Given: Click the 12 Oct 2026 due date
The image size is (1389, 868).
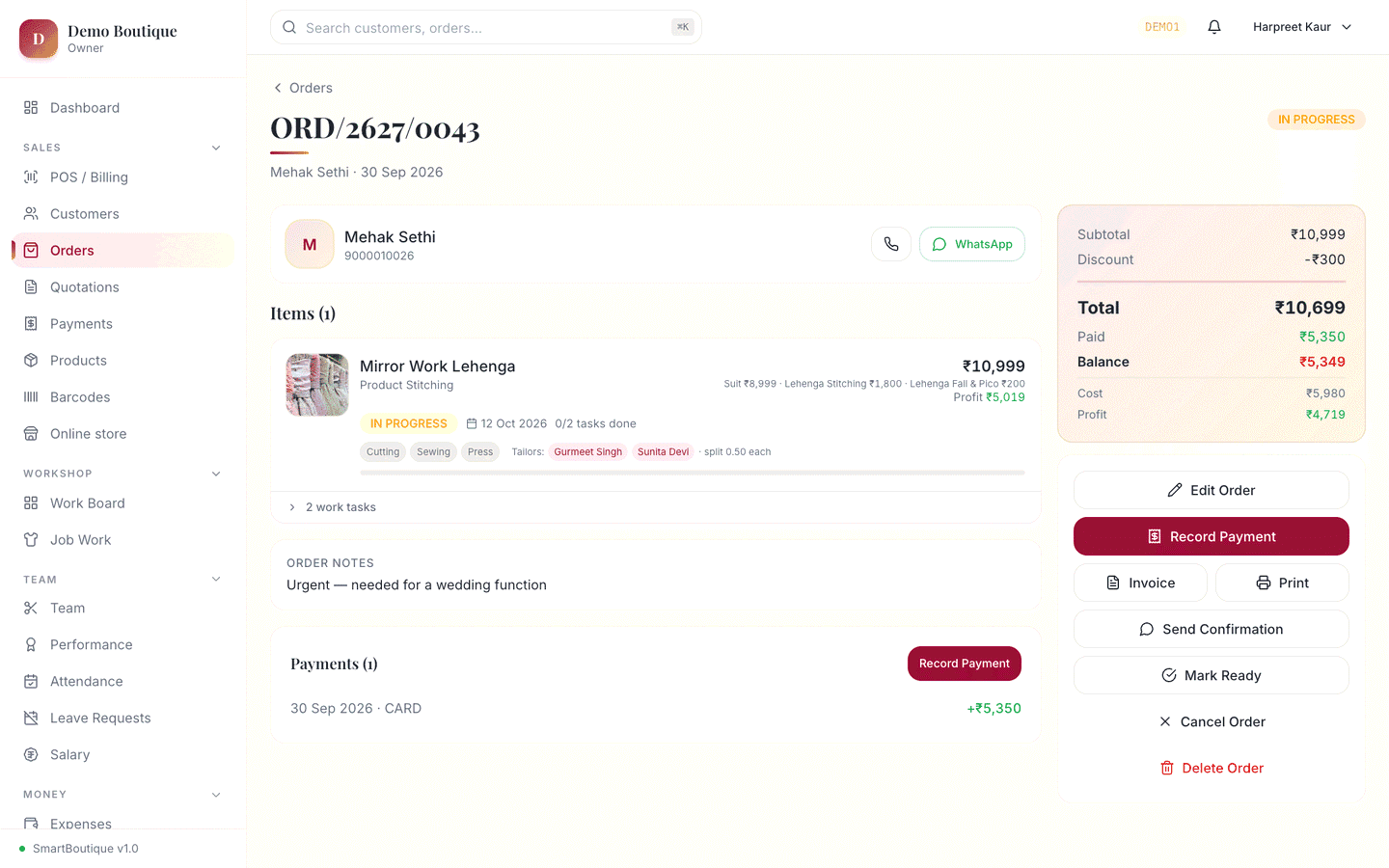Looking at the screenshot, I should click(506, 423).
